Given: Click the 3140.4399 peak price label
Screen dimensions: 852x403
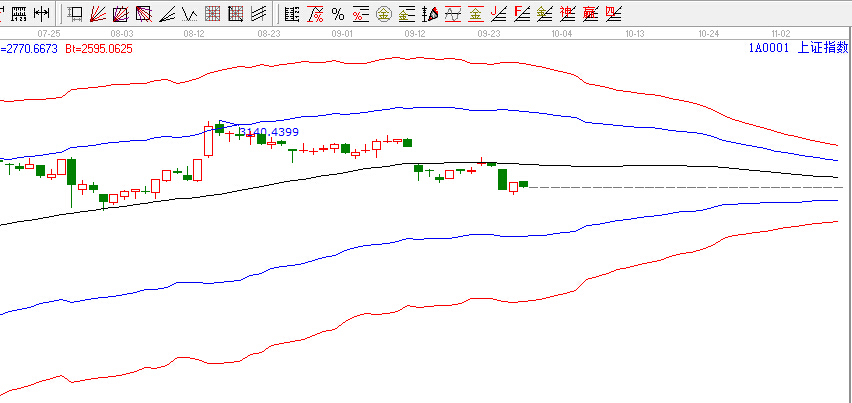Looking at the screenshot, I should point(268,131).
